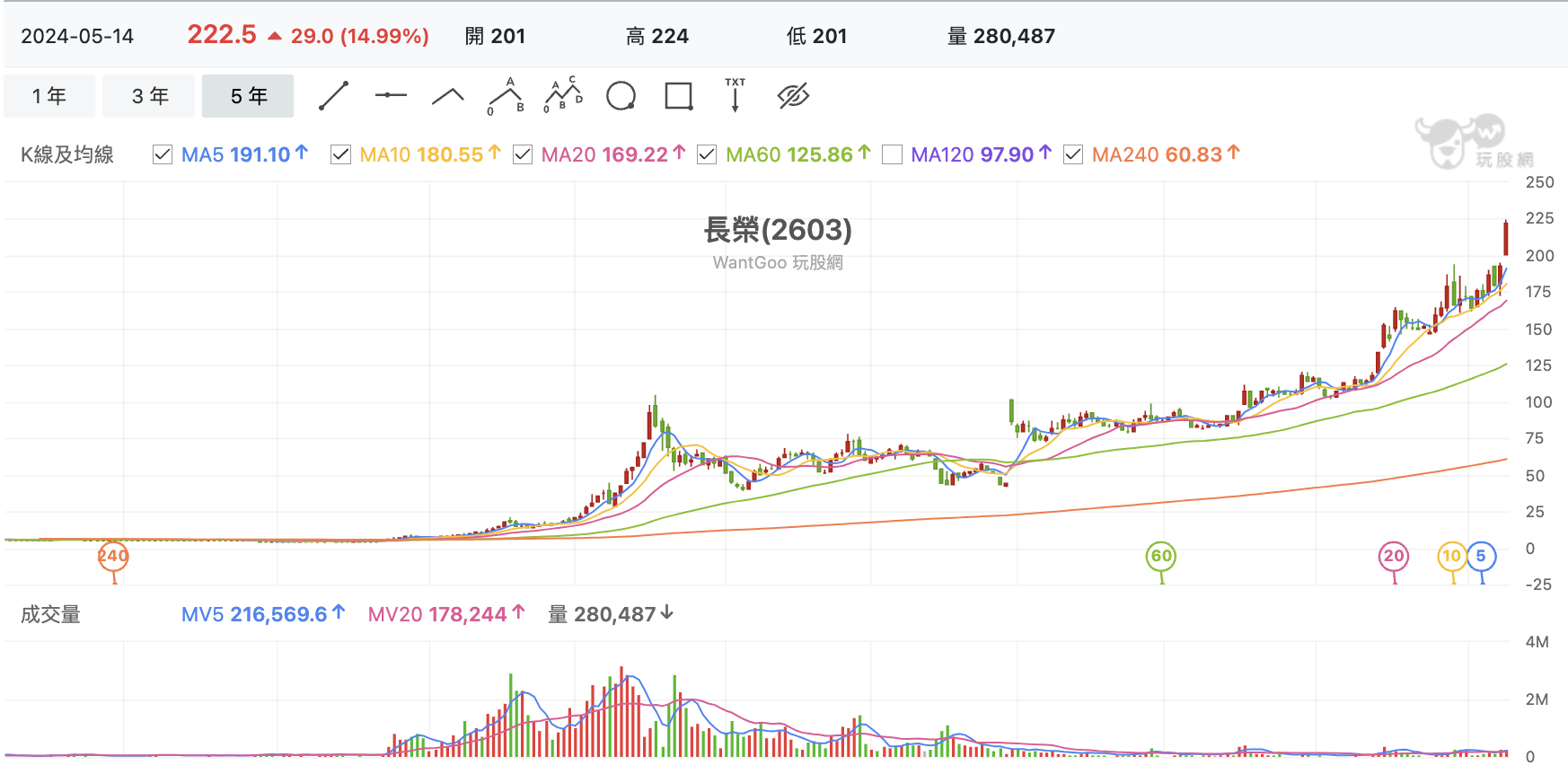
Task: Click the green 60 MA marker
Action: [x=1161, y=556]
